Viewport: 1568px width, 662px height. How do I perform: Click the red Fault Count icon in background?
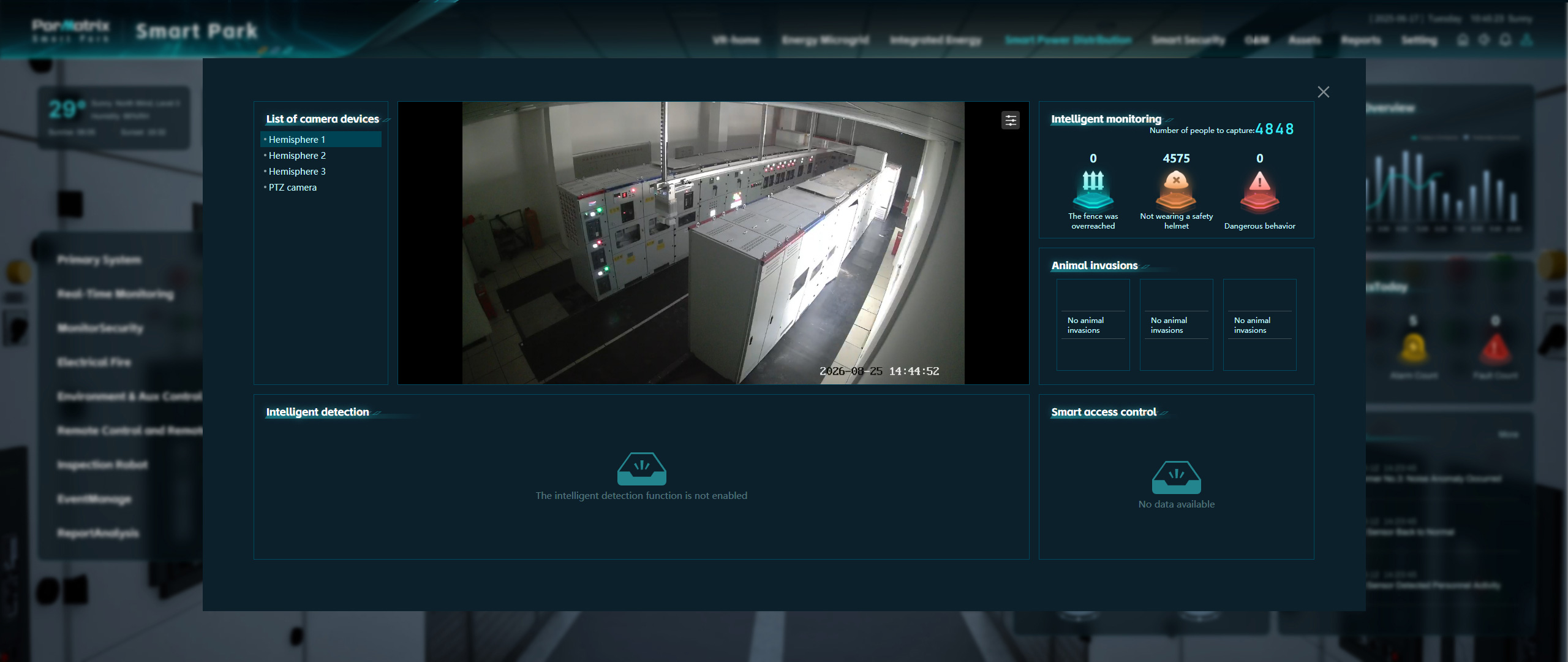point(1495,349)
